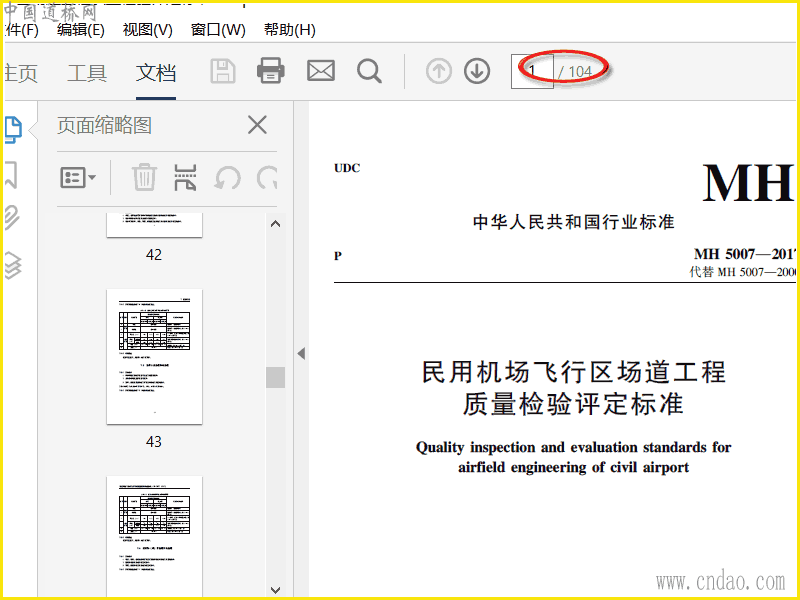Viewport: 800px width, 600px height.
Task: Go to previous page up-arrow icon
Action: (x=439, y=71)
